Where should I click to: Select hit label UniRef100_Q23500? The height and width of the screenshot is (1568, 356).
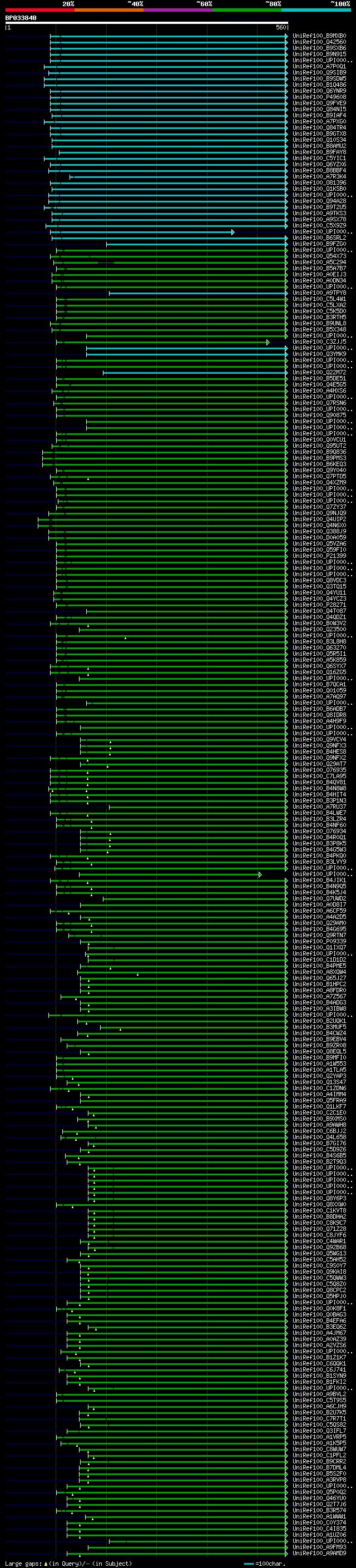click(x=319, y=630)
